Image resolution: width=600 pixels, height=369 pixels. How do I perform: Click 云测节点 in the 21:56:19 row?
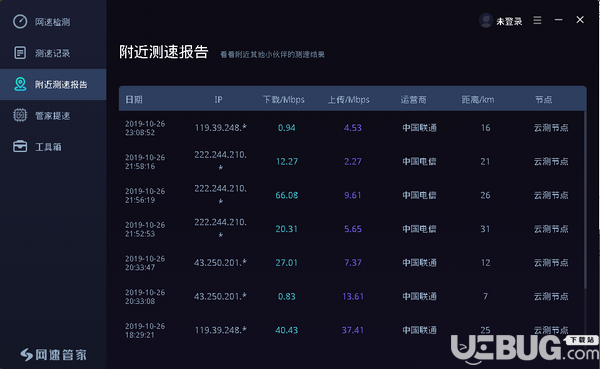(551, 195)
